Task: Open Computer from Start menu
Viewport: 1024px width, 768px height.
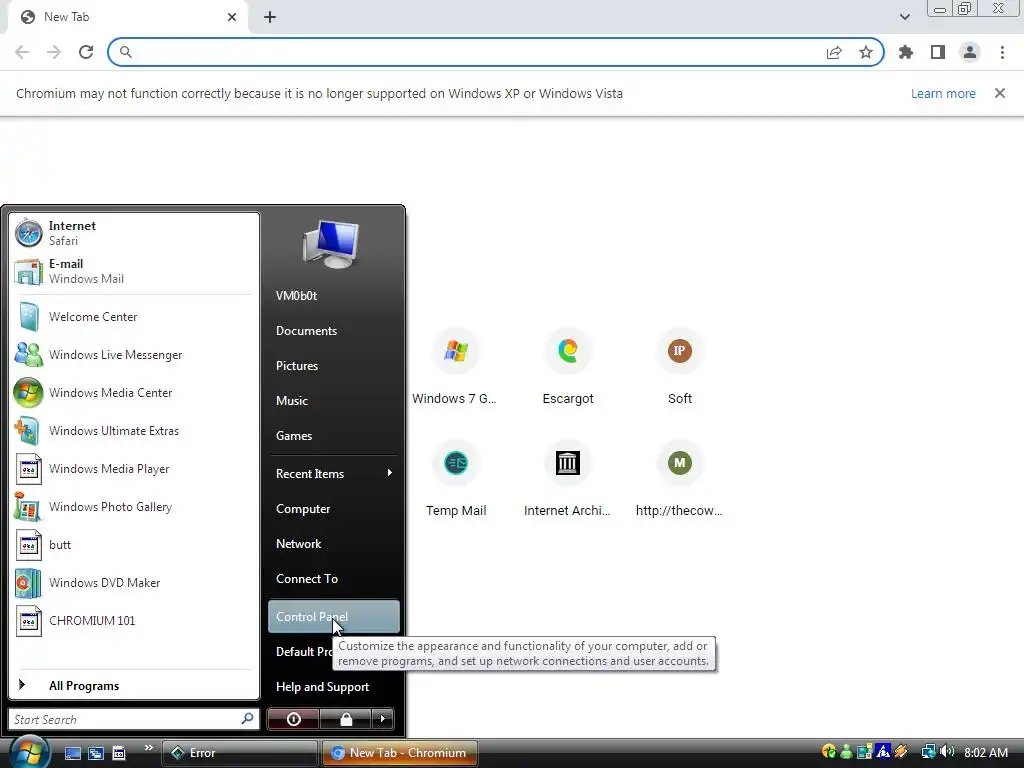Action: click(333, 509)
